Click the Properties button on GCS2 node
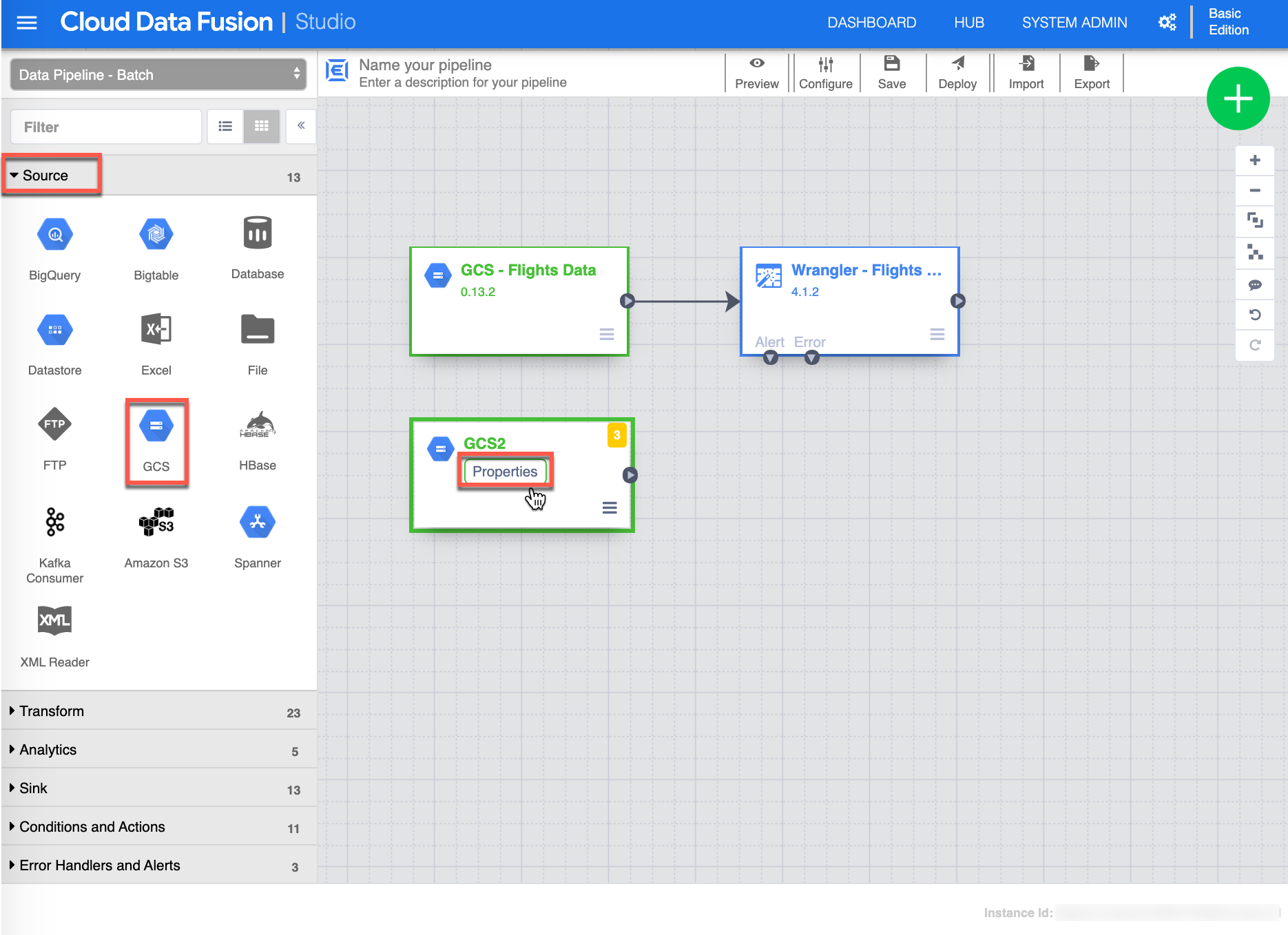 coord(505,472)
